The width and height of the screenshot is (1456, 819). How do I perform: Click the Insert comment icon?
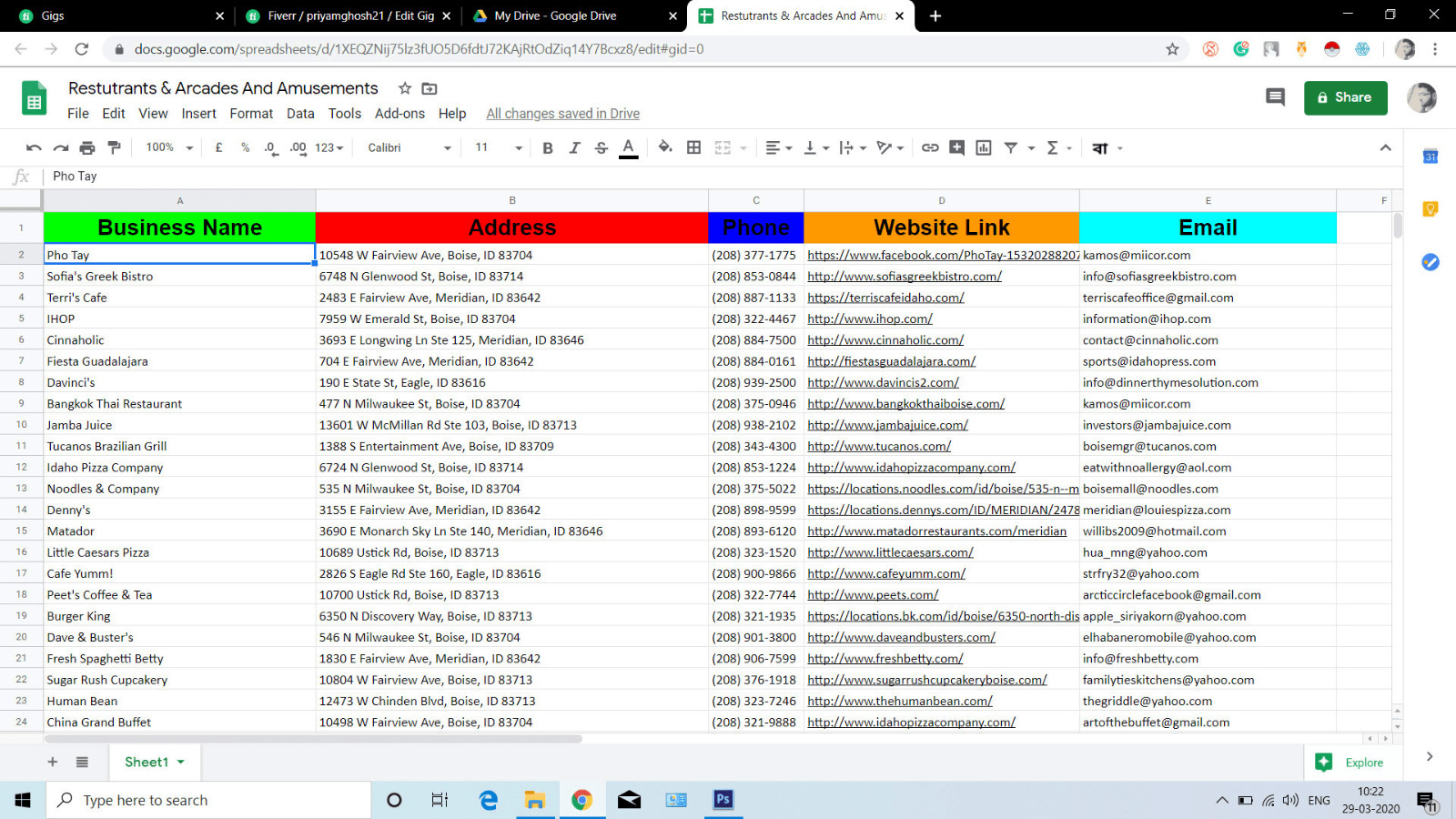coord(956,147)
